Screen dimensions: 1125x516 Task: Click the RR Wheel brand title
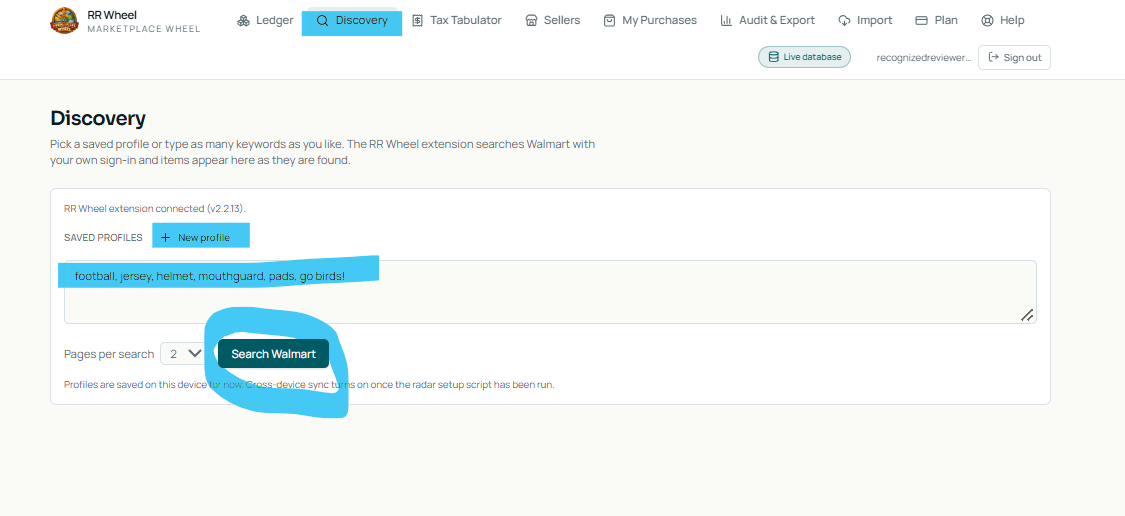(112, 14)
